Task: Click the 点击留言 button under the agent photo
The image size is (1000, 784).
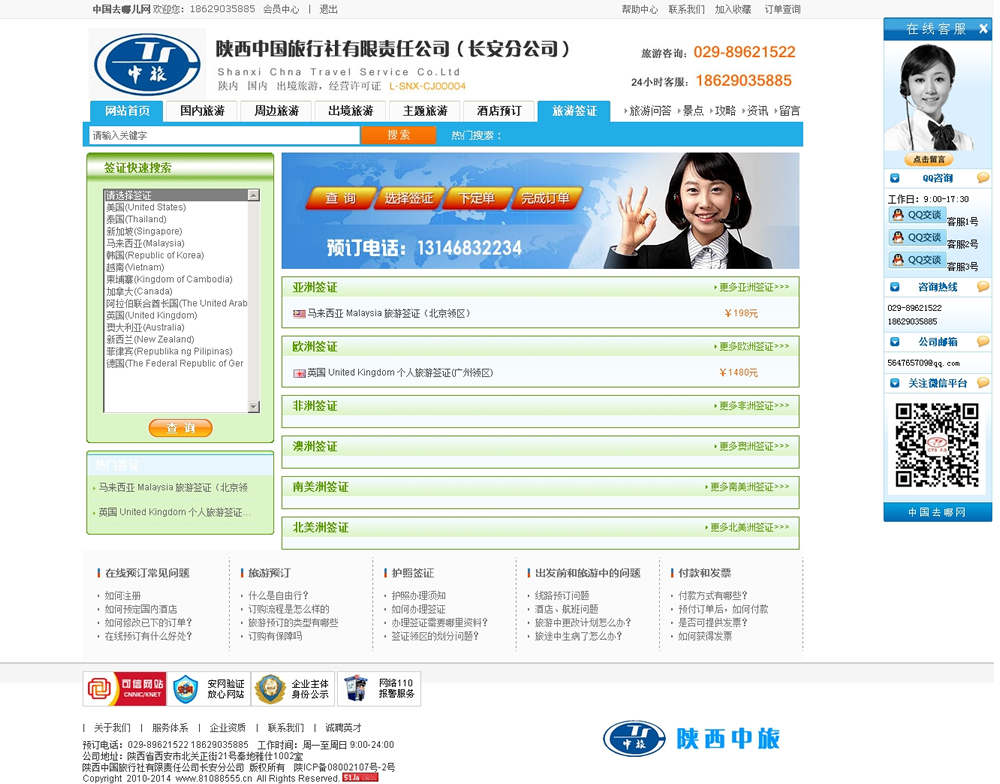Action: coord(929,159)
